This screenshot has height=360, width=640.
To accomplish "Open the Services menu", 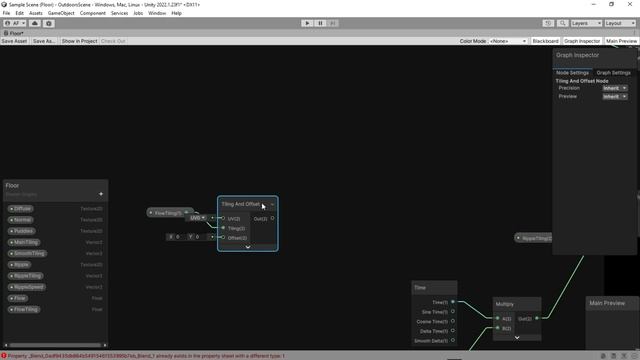I will [119, 13].
